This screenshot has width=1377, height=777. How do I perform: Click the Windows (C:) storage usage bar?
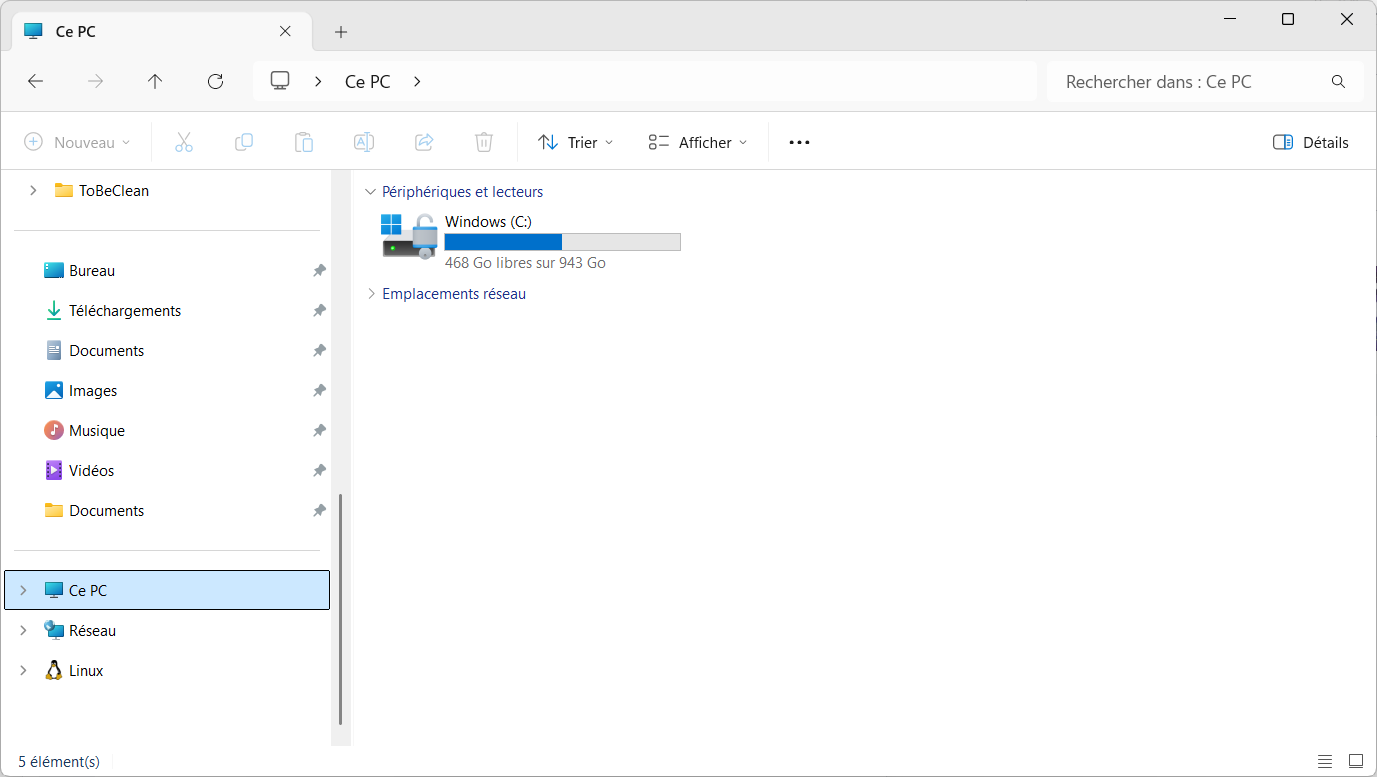pos(562,241)
